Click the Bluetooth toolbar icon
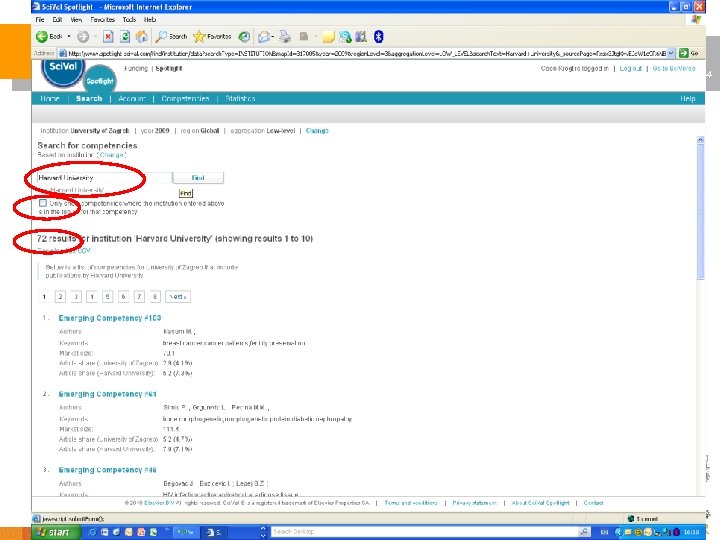720x540 pixels. point(378,36)
